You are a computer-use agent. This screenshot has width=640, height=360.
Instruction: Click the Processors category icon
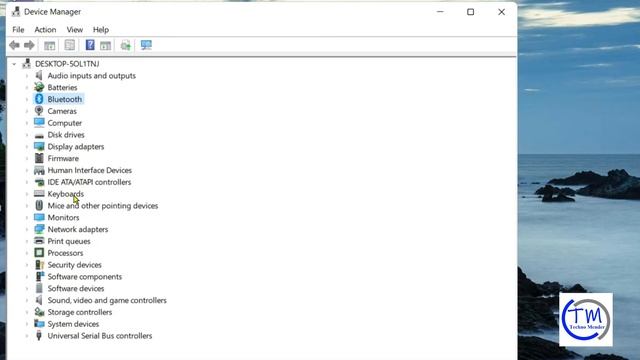point(39,253)
